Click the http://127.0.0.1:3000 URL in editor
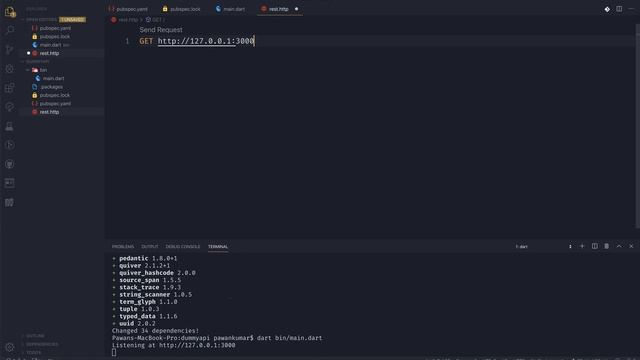Image resolution: width=640 pixels, height=360 pixels. pos(206,41)
